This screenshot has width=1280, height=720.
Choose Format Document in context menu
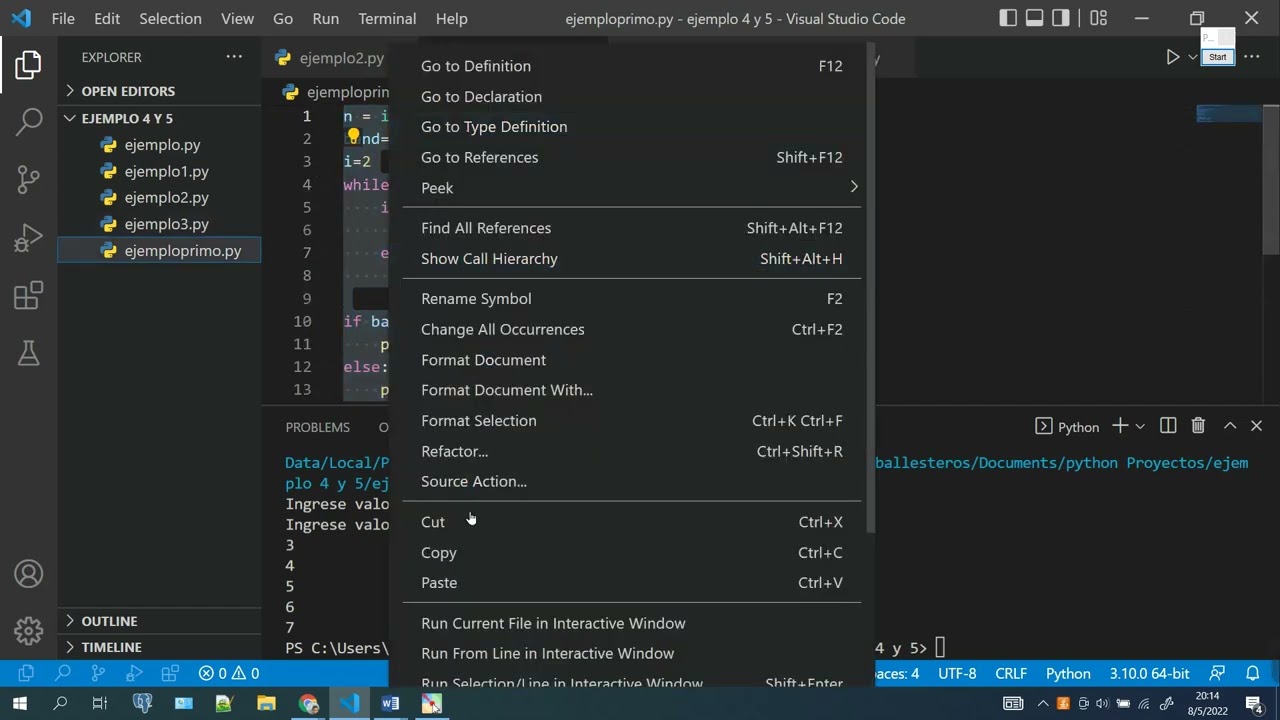(x=632, y=360)
